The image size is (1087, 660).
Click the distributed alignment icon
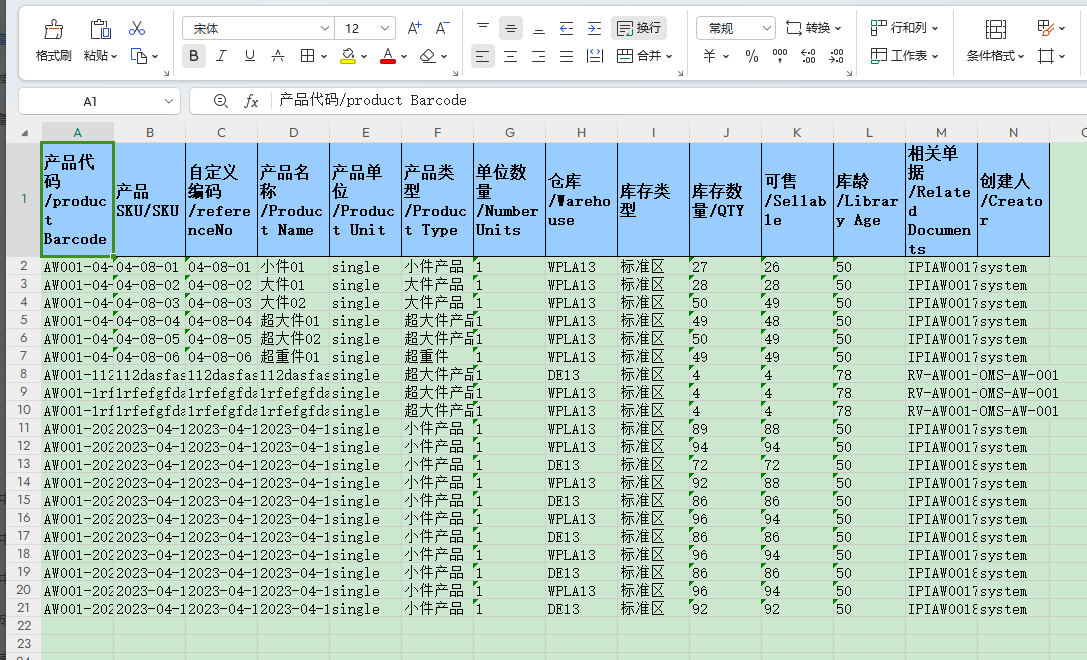pos(594,56)
